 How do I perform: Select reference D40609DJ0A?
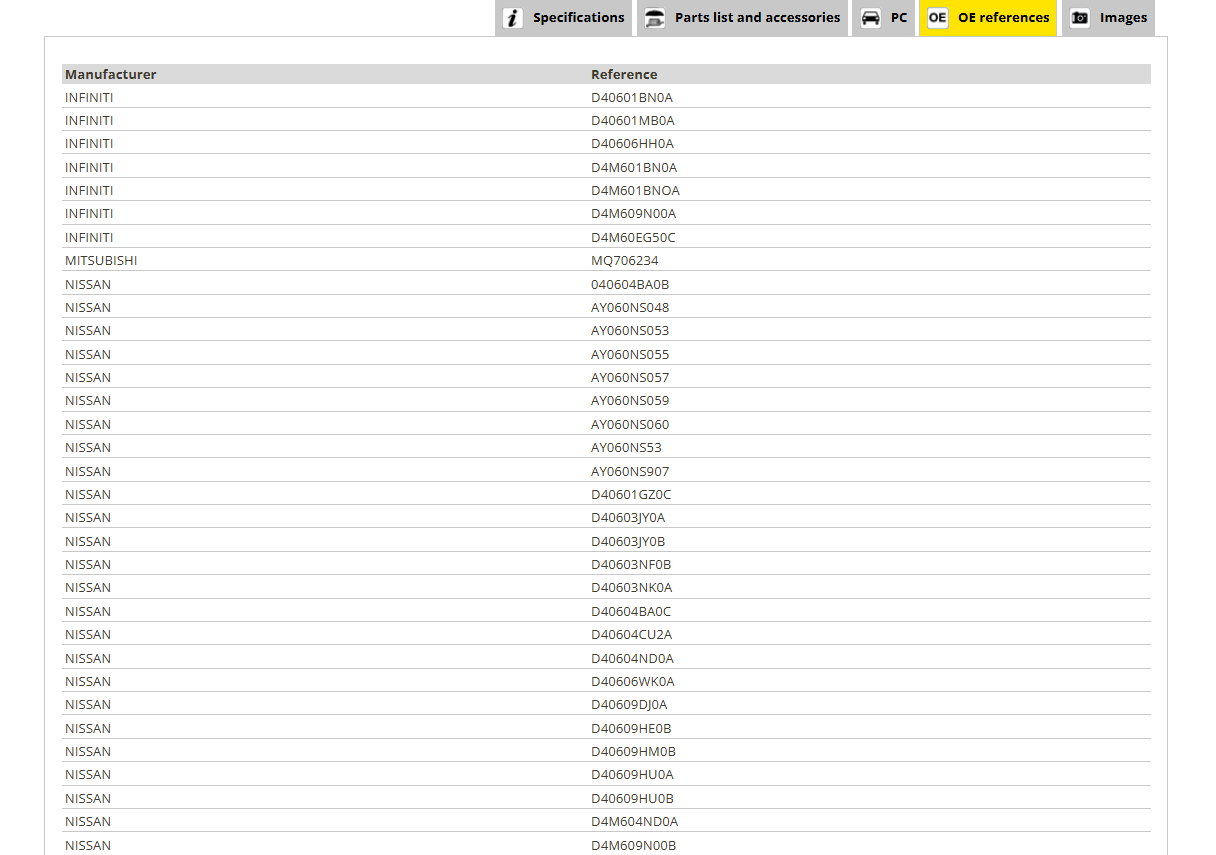click(629, 704)
